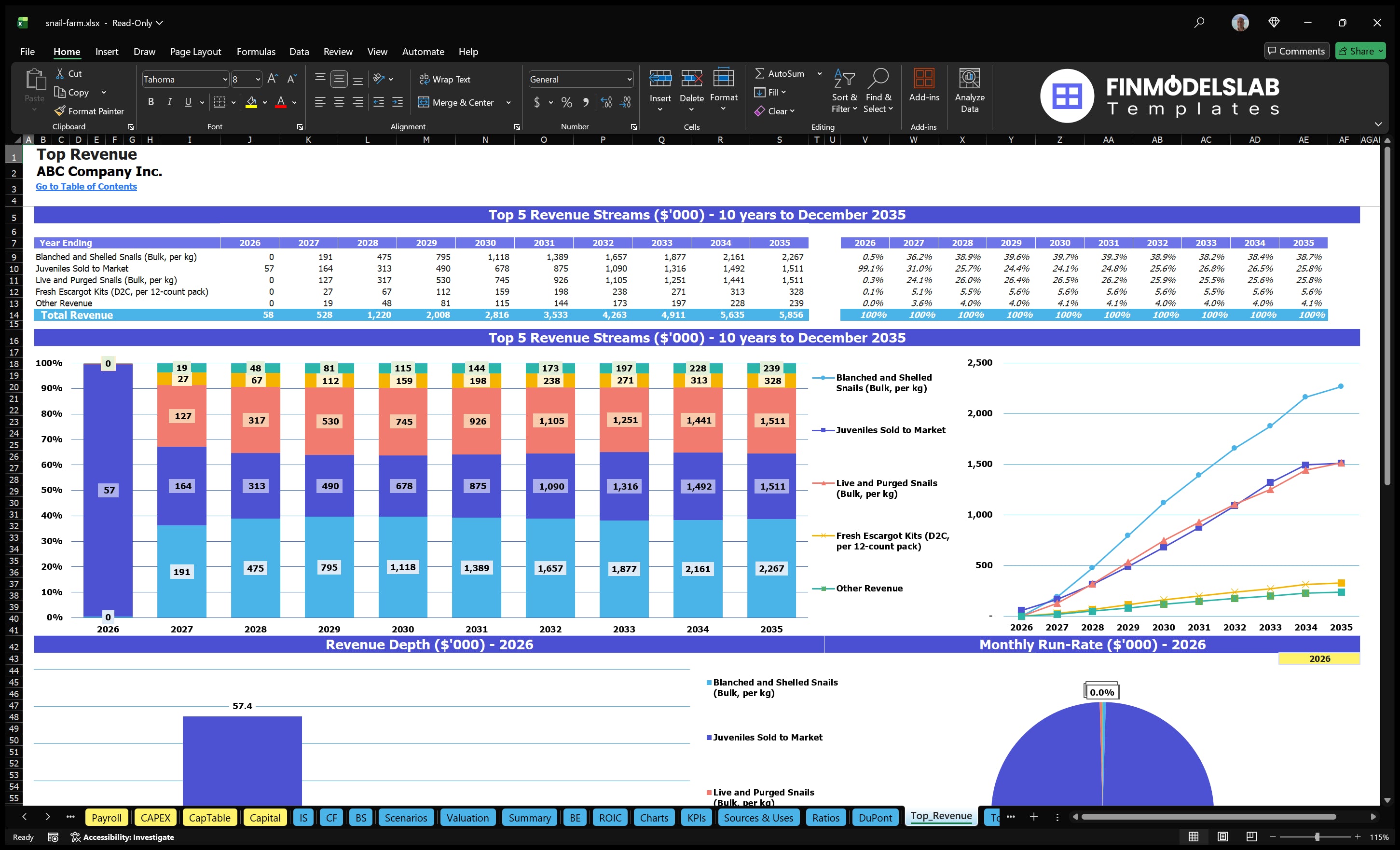
Task: Open Sort & Filter options
Action: click(x=844, y=91)
